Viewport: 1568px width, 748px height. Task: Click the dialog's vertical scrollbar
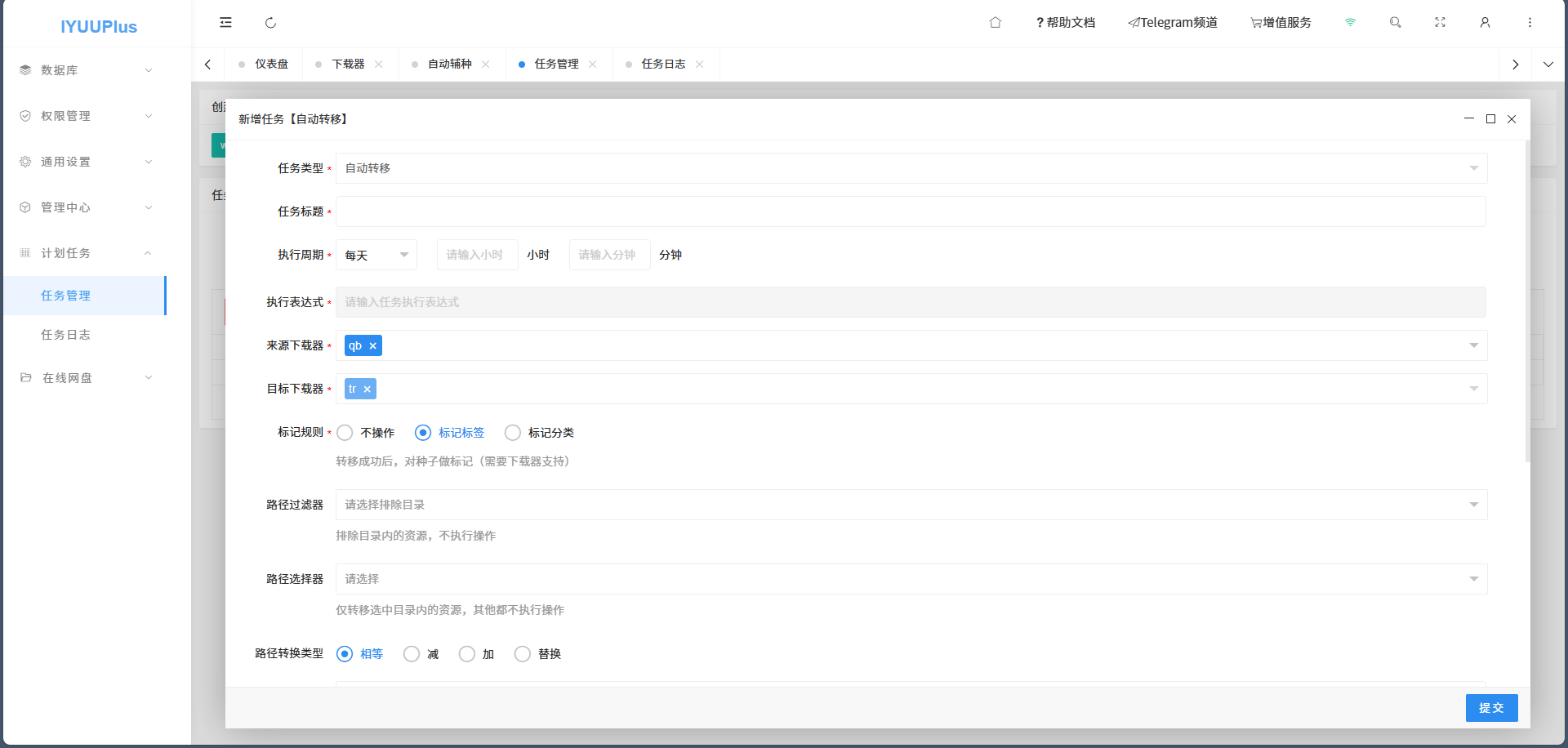[x=1526, y=302]
